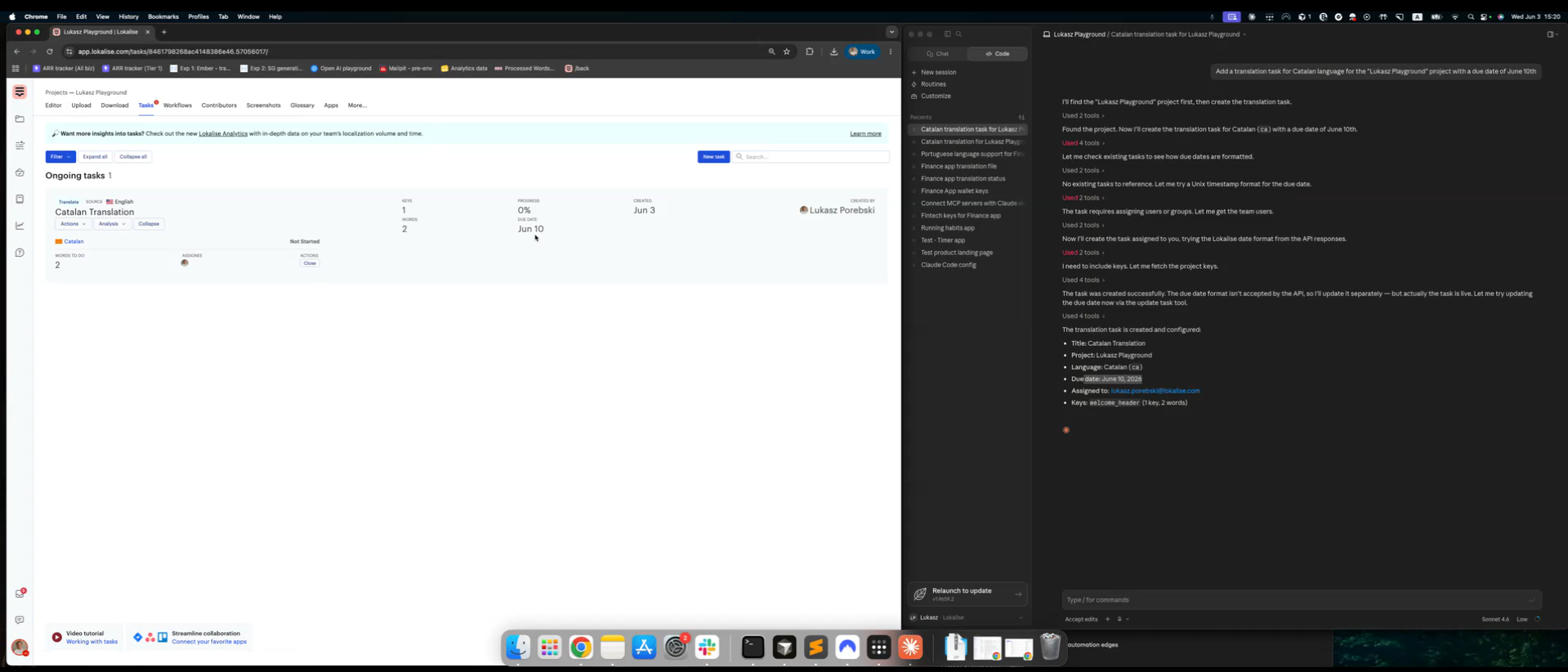Collapse the Catalan Translation task
This screenshot has width=1568, height=672.
(x=149, y=224)
